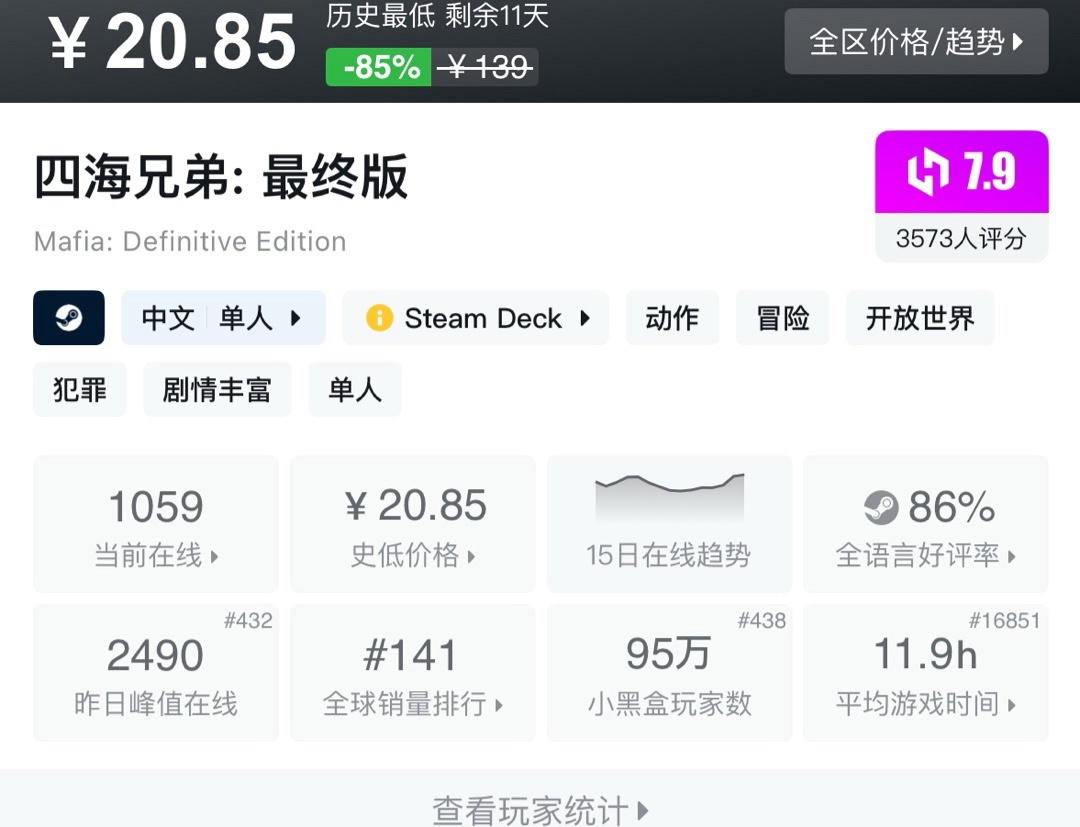Viewport: 1080px width, 827px height.
Task: Select the 冒险 genre tag
Action: (782, 318)
